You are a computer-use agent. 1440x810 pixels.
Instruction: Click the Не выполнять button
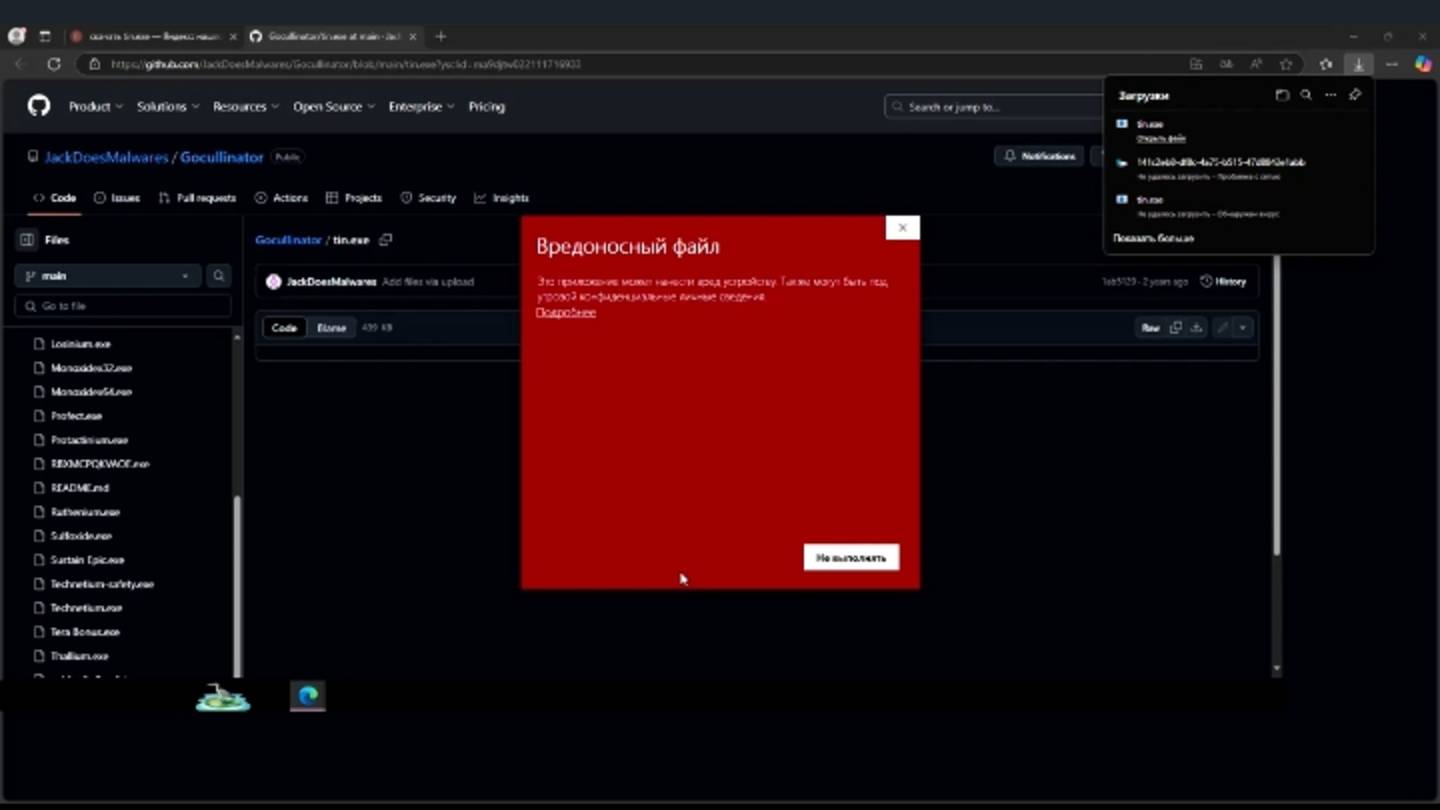coord(851,557)
